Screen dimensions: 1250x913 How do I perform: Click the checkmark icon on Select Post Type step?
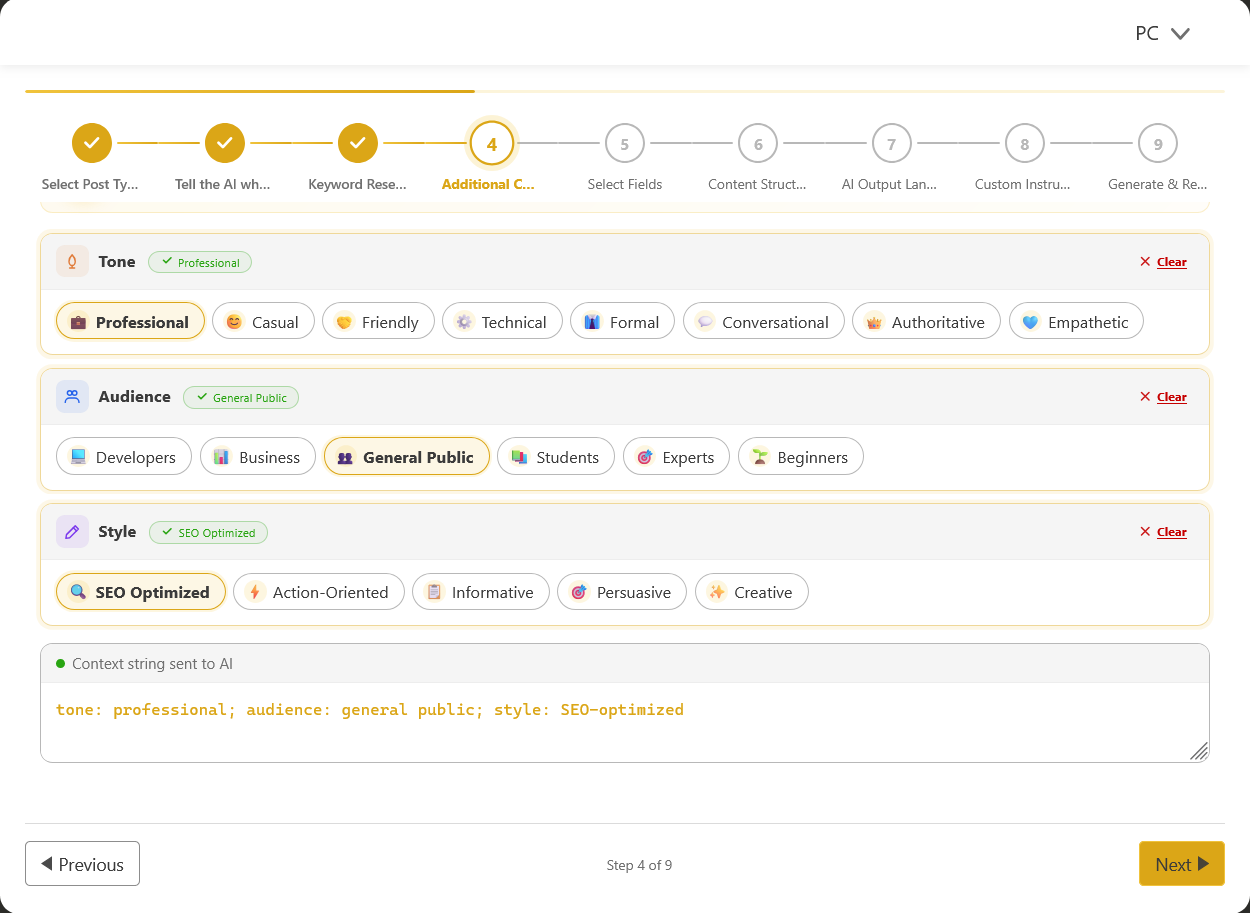click(x=91, y=142)
